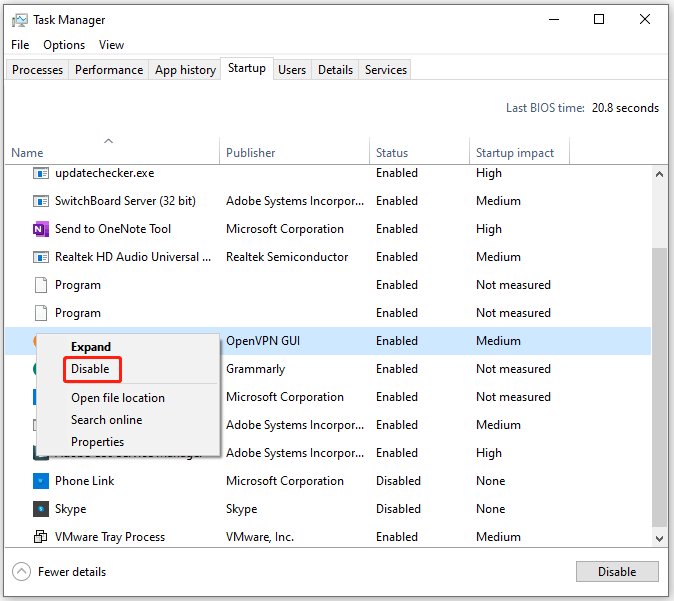Sort by the Startup impact column header
Image resolution: width=674 pixels, height=601 pixels.
519,153
